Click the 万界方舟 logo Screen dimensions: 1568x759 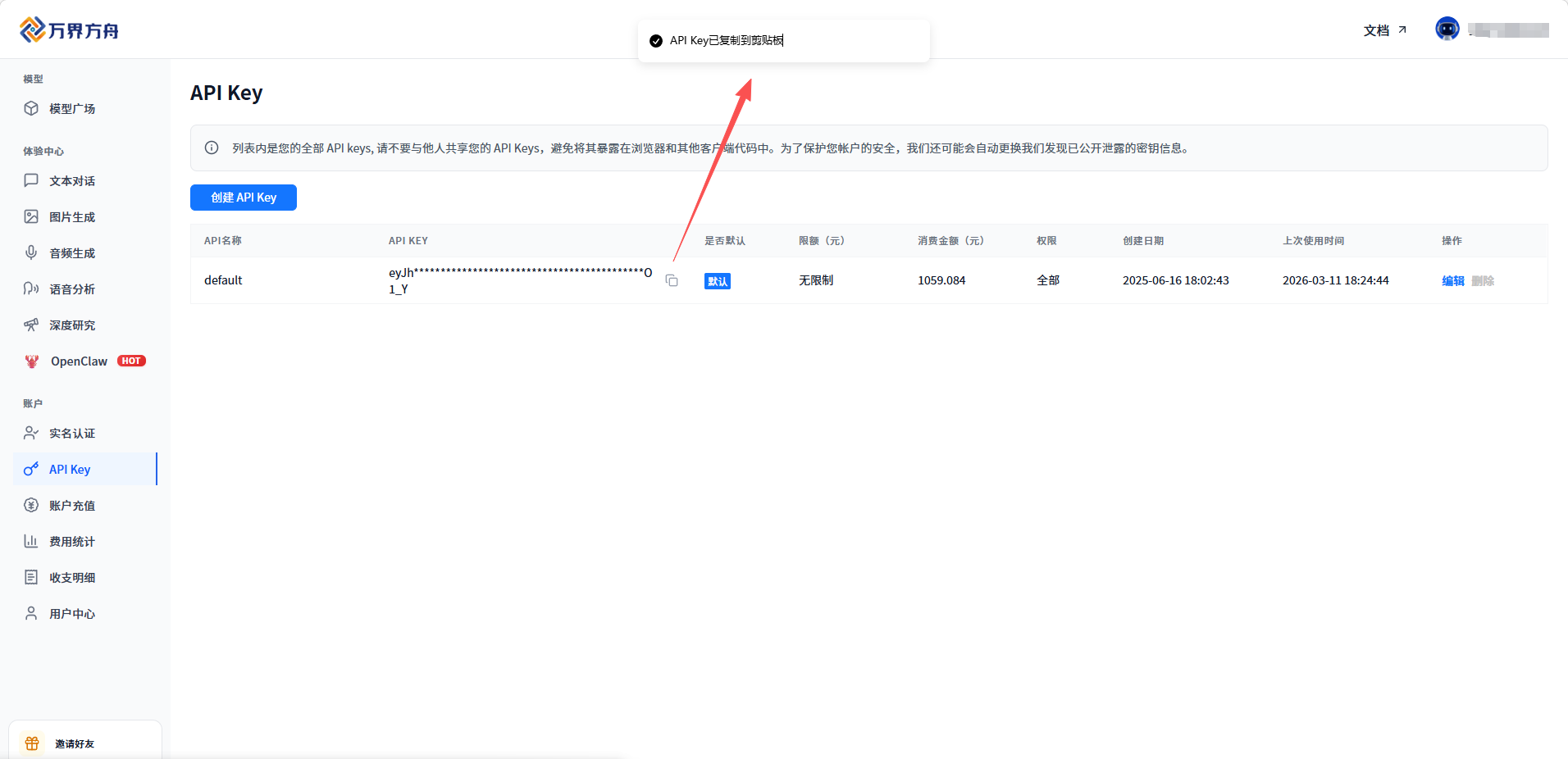pyautogui.click(x=70, y=30)
